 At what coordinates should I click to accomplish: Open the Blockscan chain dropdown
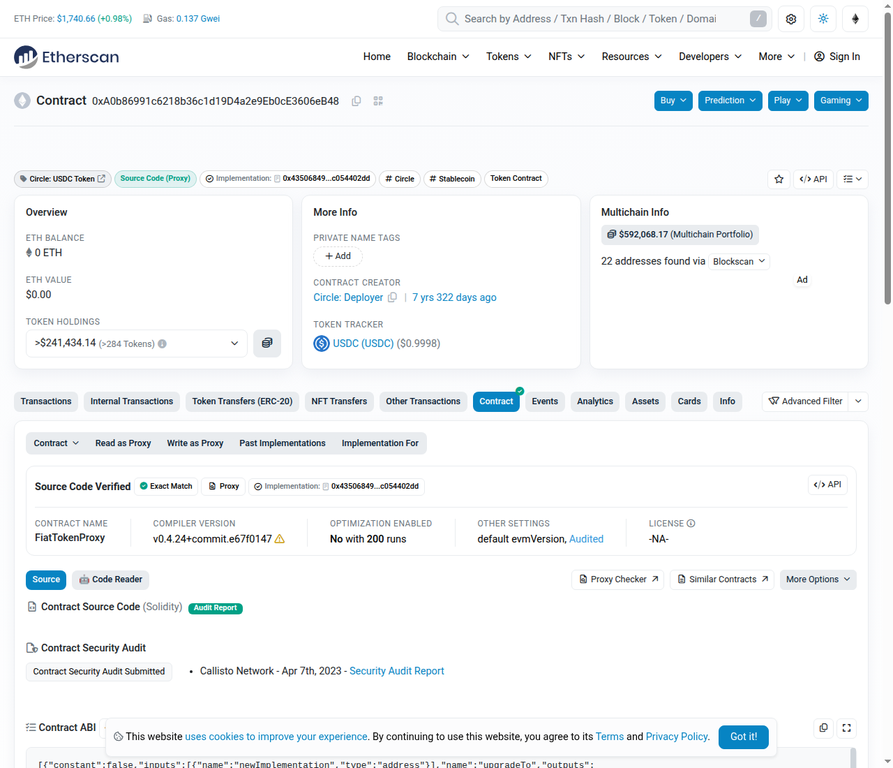click(739, 261)
